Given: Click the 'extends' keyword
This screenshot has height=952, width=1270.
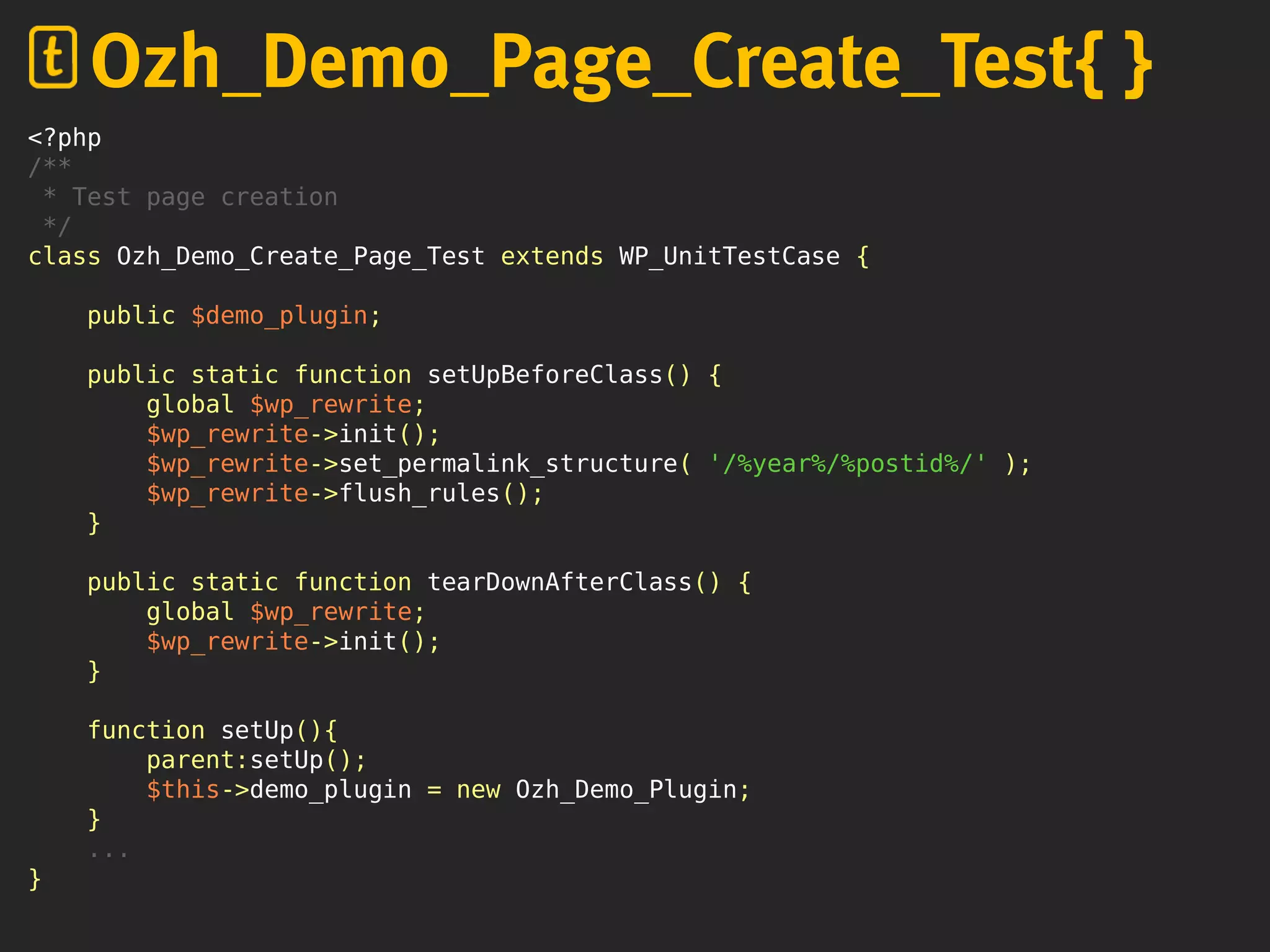Looking at the screenshot, I should (x=552, y=257).
